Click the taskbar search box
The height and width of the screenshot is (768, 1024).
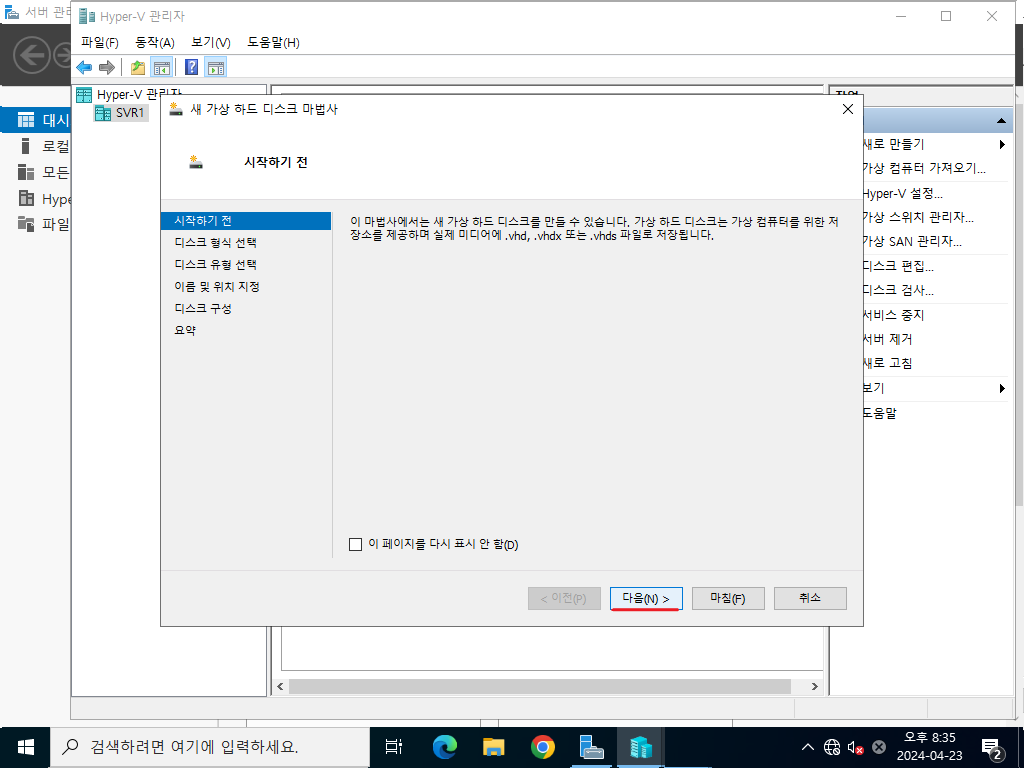coord(210,747)
